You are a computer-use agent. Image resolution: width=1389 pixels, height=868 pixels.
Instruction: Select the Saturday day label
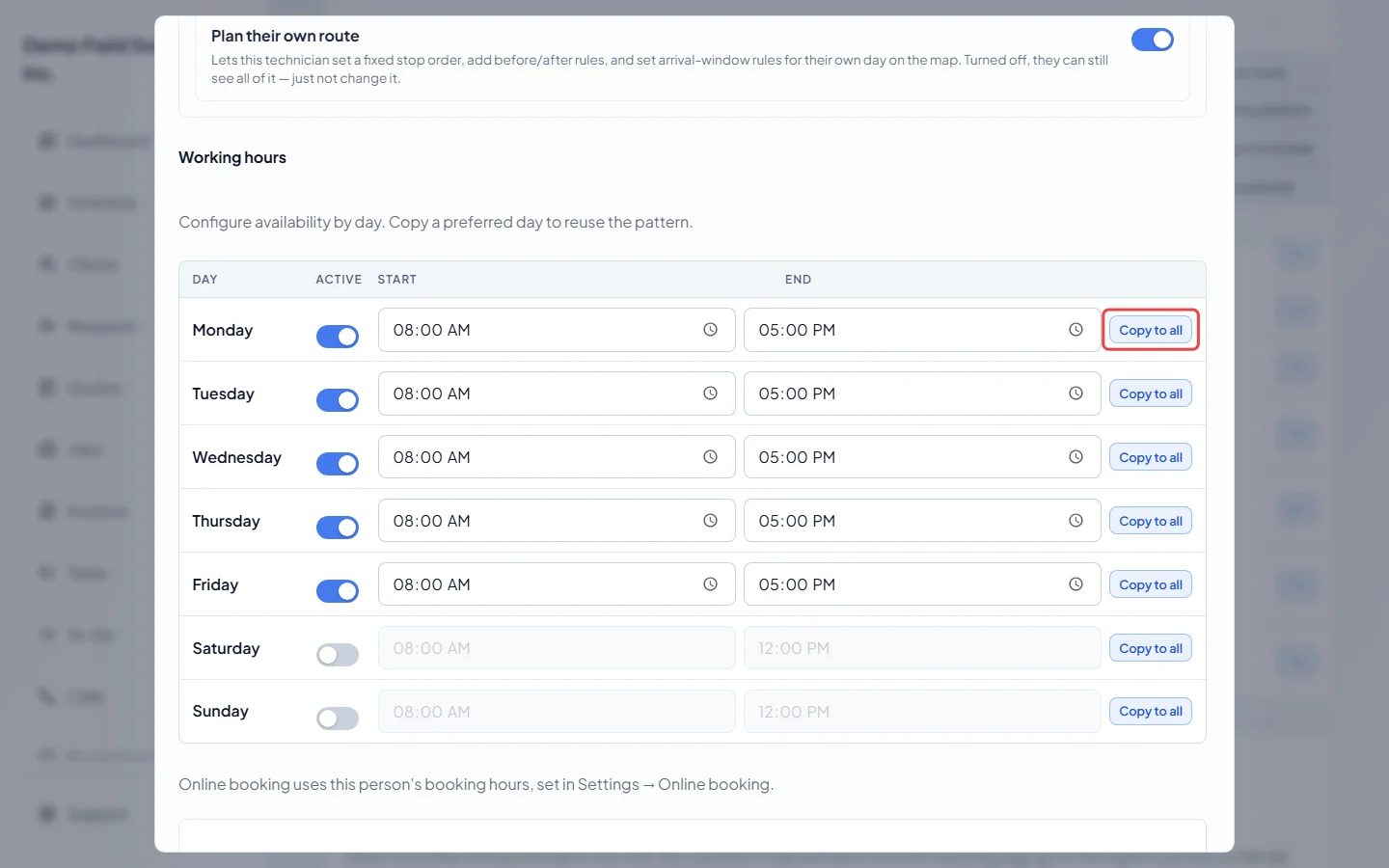click(226, 648)
